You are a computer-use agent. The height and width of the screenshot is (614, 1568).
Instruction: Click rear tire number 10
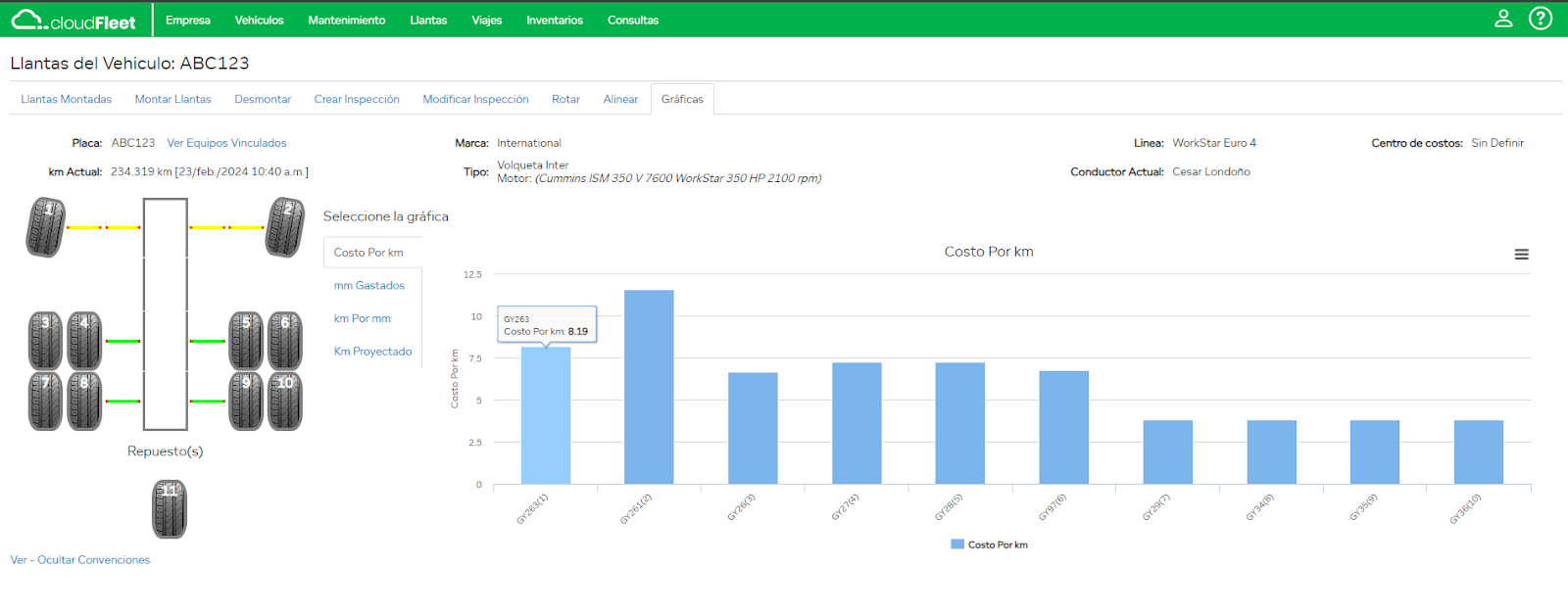(285, 401)
